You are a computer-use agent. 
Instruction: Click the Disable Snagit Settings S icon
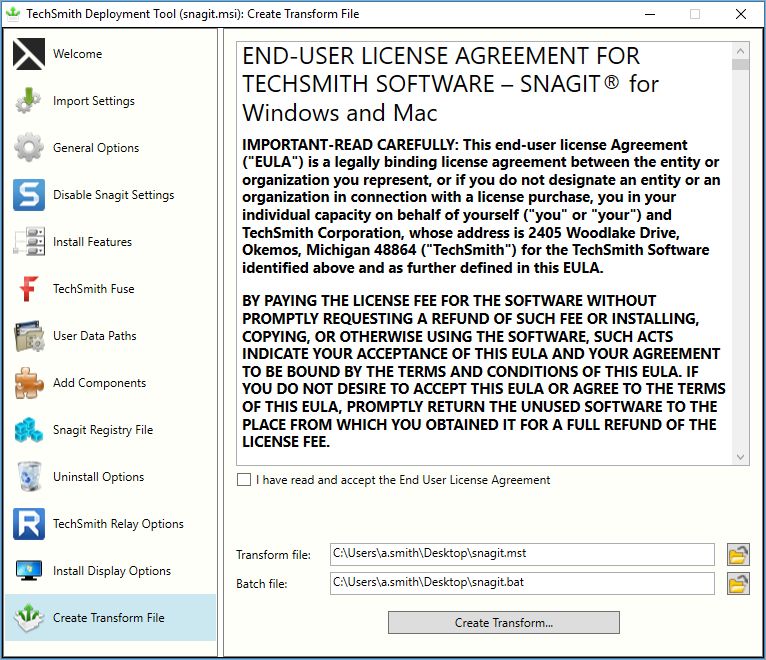tap(29, 194)
